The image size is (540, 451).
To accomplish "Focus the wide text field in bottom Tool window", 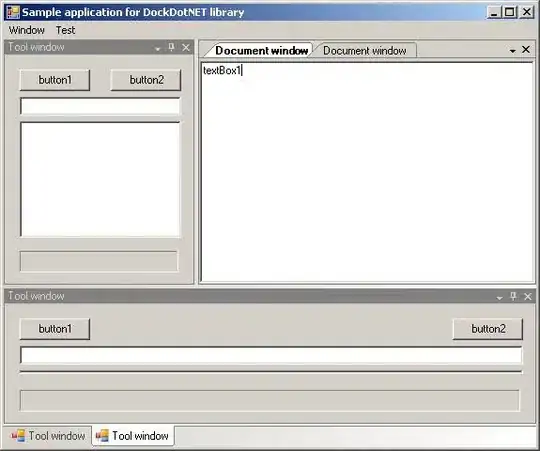I will coord(271,355).
